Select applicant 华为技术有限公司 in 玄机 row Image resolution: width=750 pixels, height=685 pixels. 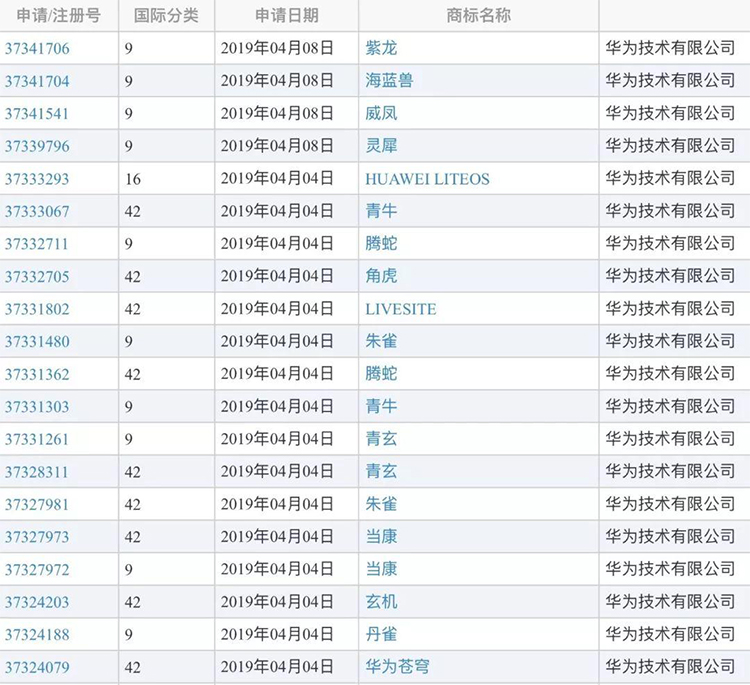click(670, 601)
